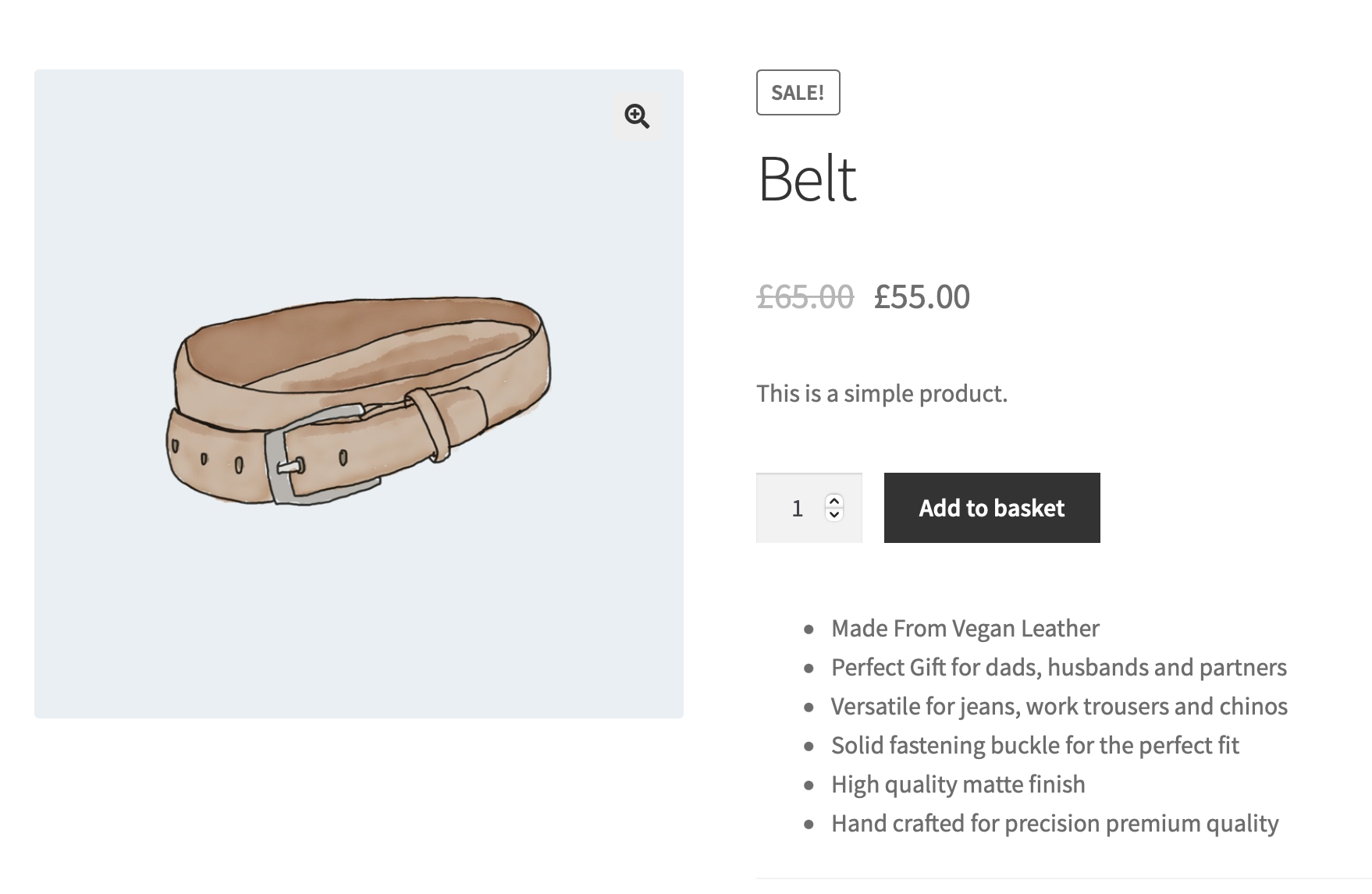Screen dimensions: 1372x894
Task: Select the magnifying glass on product photo
Action: 636,118
